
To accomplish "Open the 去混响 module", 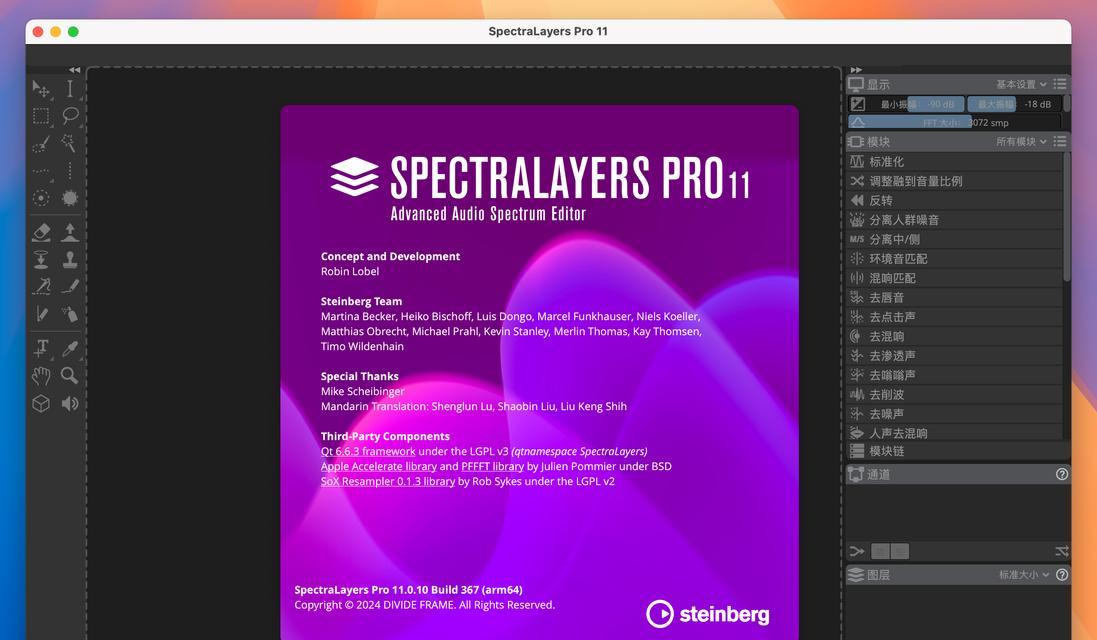I will pyautogui.click(x=954, y=336).
